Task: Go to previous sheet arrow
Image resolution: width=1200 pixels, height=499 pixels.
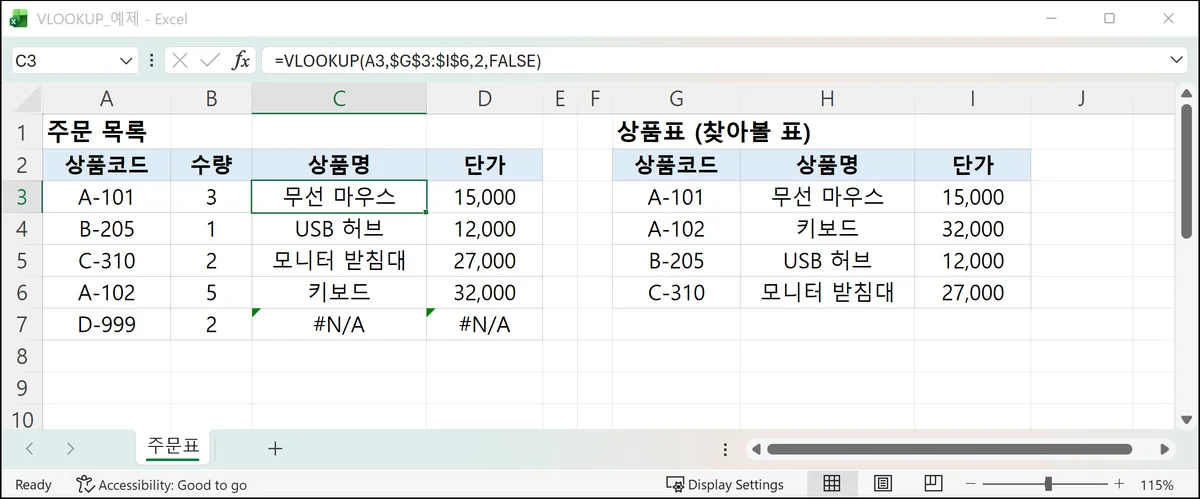Action: [x=30, y=449]
